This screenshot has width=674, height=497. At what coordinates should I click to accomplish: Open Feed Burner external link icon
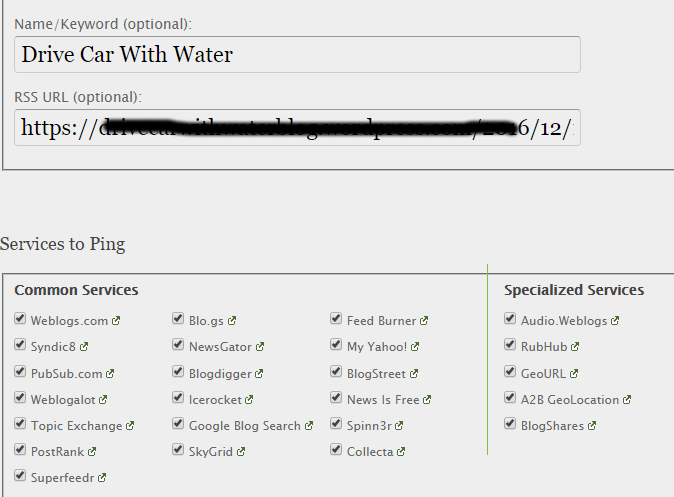424,321
